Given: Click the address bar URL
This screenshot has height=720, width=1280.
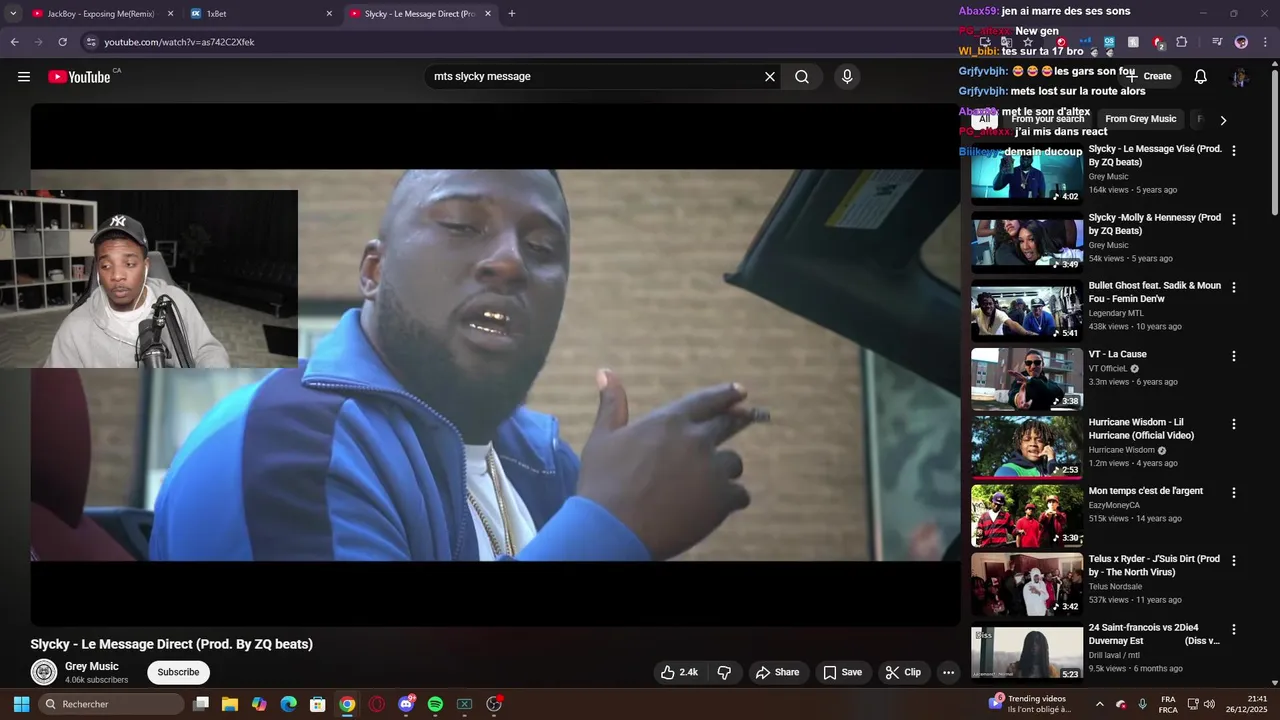Looking at the screenshot, I should tap(180, 42).
